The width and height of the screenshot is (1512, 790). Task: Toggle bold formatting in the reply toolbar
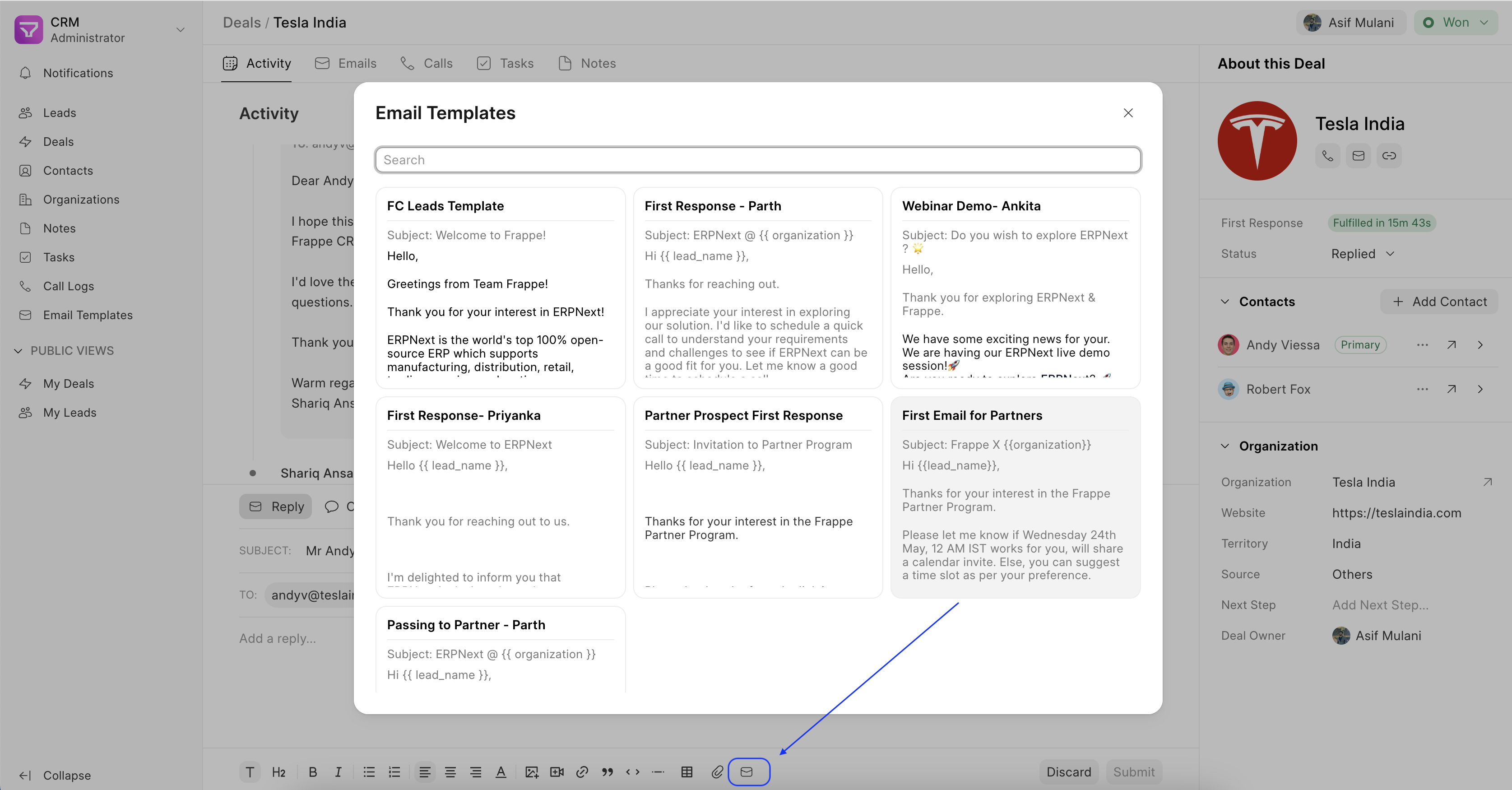tap(313, 772)
